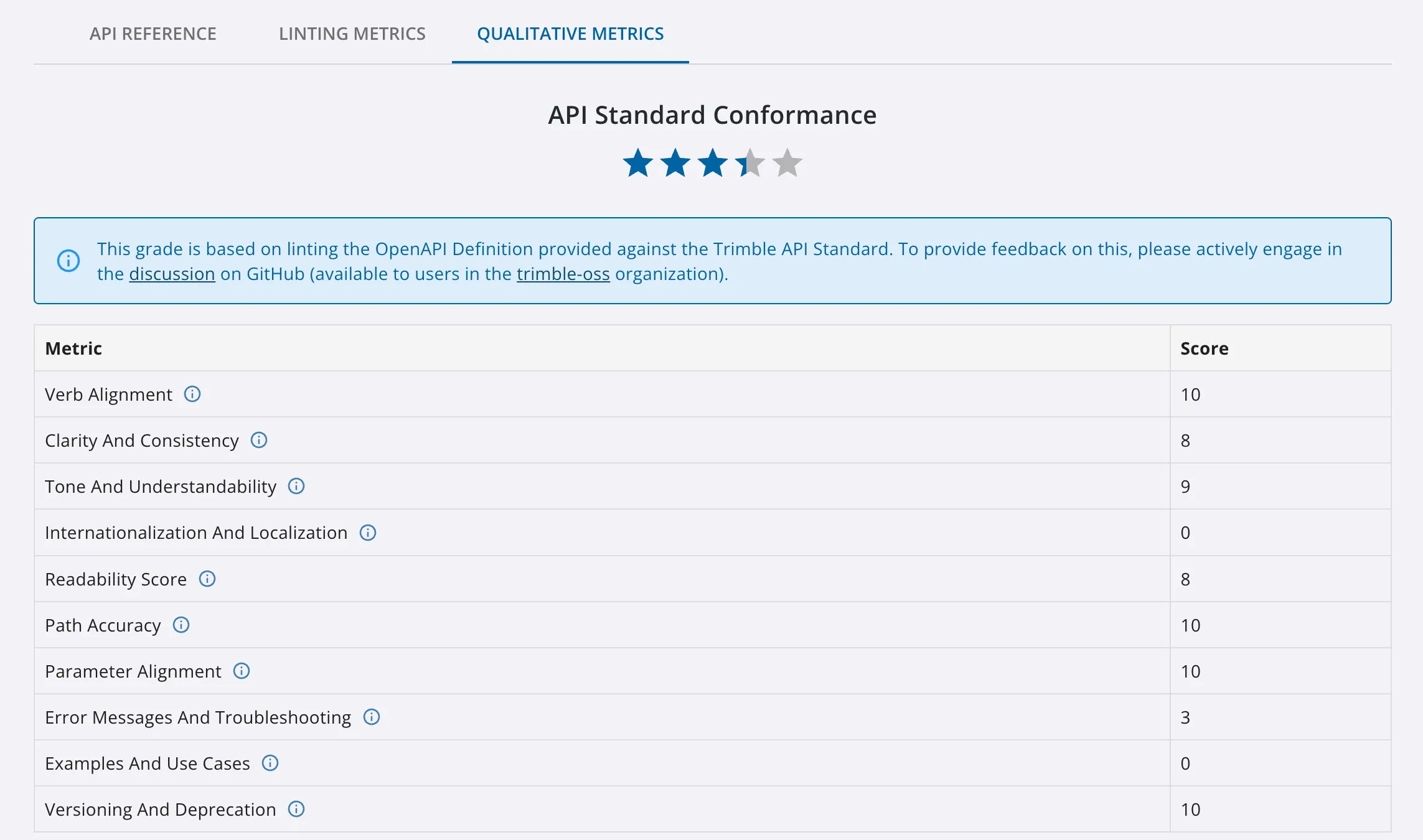The image size is (1423, 840).
Task: Select the Tone And Understandability score 9
Action: pyautogui.click(x=1185, y=487)
